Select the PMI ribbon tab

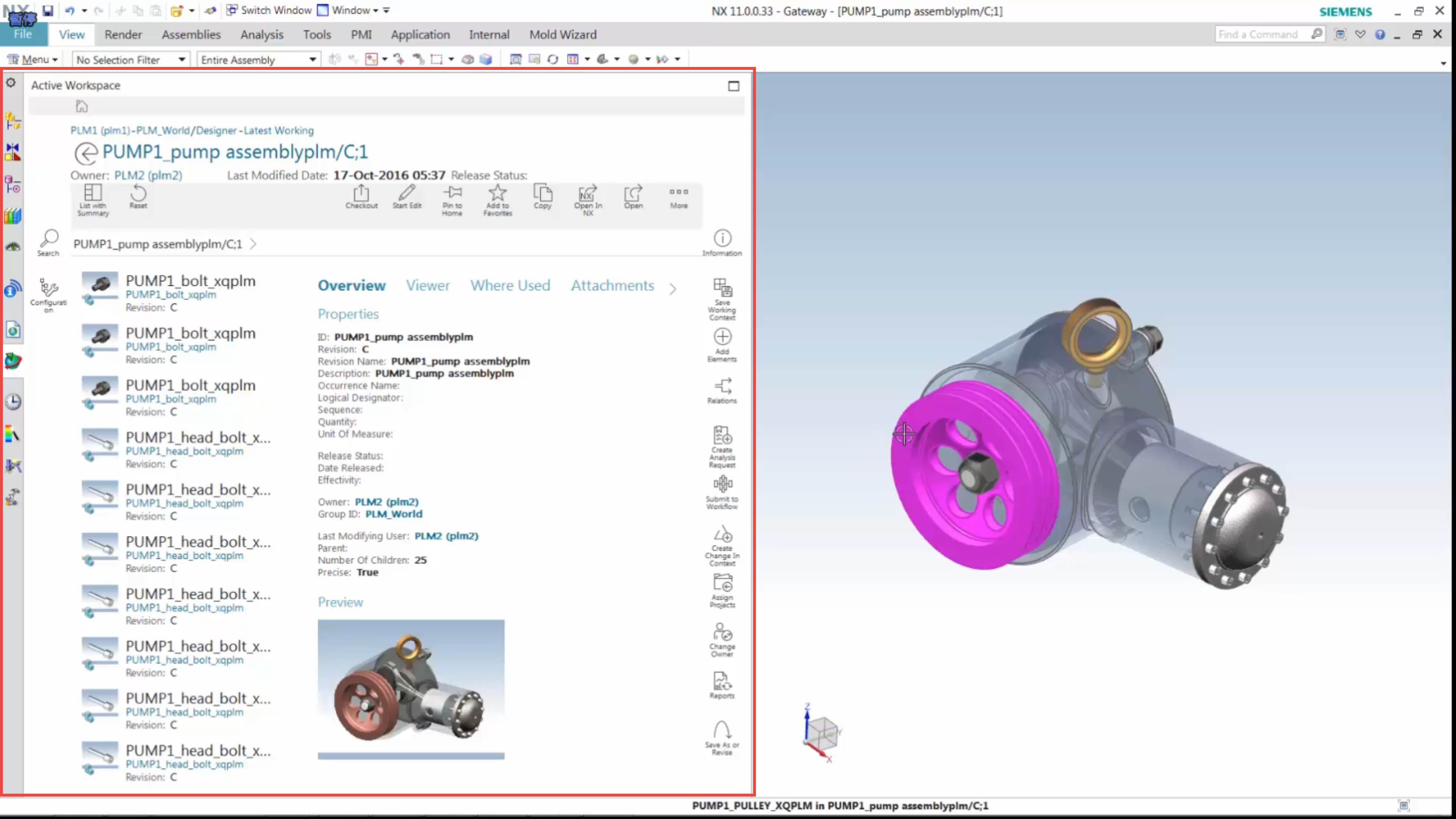point(361,34)
